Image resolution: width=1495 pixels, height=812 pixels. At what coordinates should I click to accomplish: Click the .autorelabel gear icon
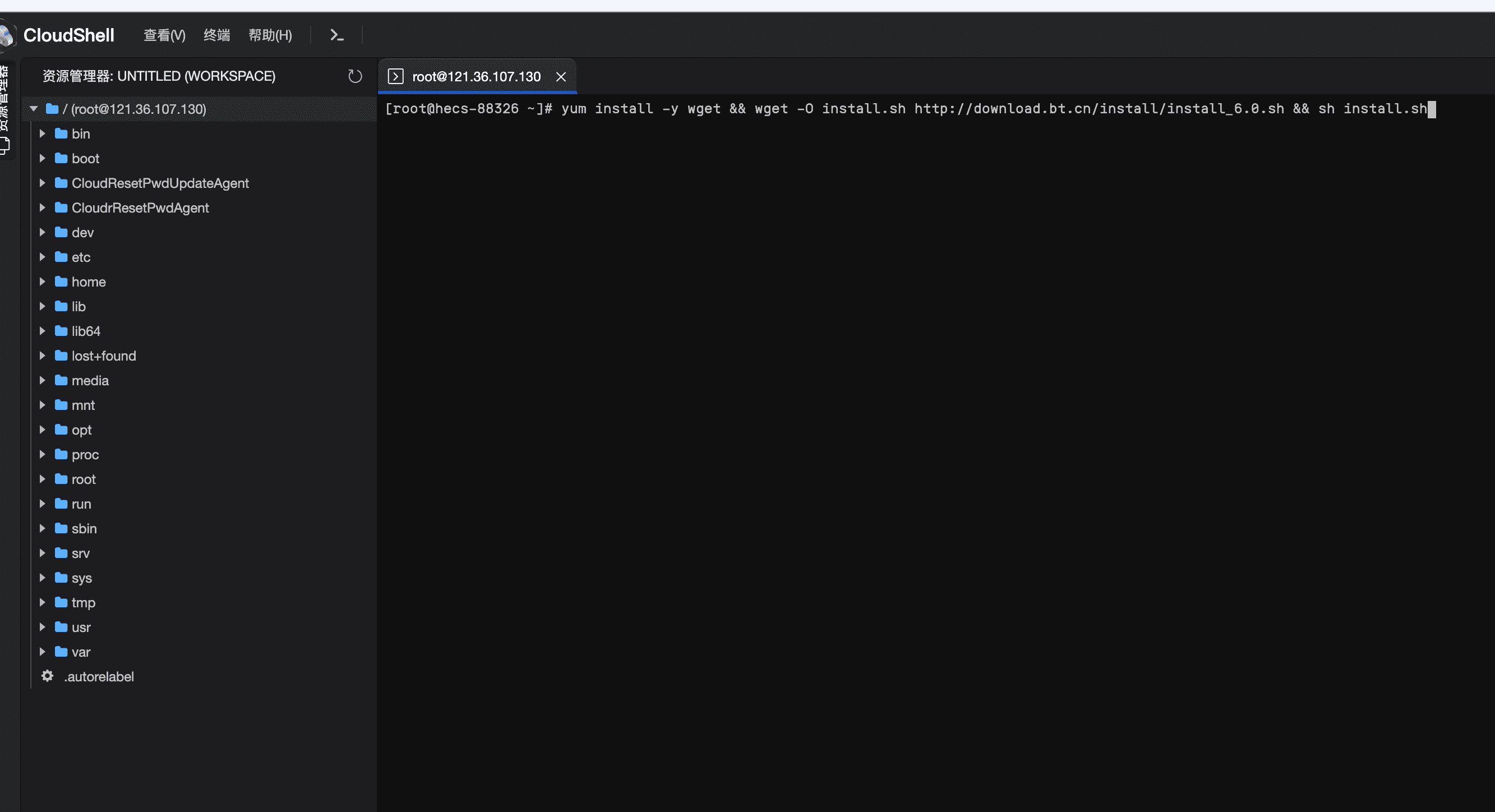click(48, 676)
